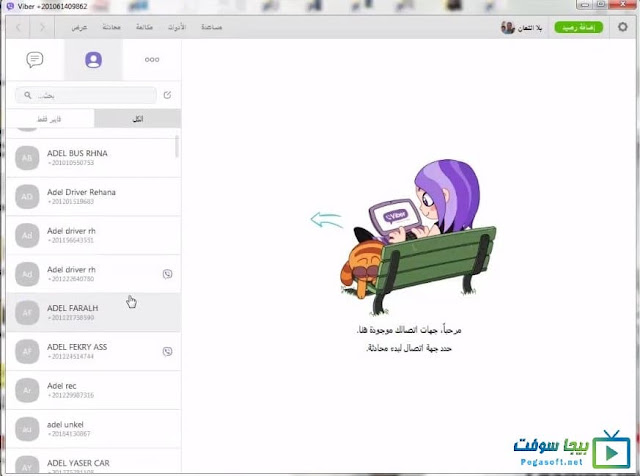640x476 pixels.
Task: Select contact ADEL YASER CAR
Action: coord(93,462)
